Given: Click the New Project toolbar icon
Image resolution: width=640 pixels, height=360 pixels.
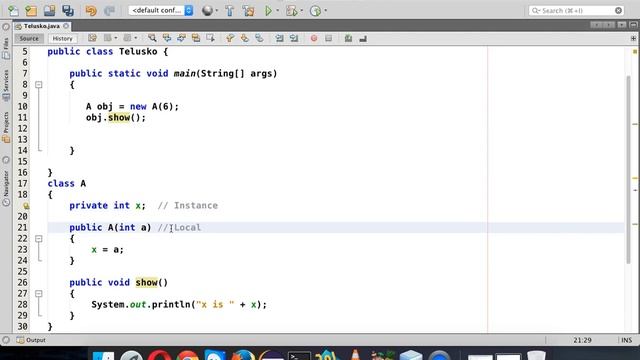Looking at the screenshot, I should tap(31, 11).
